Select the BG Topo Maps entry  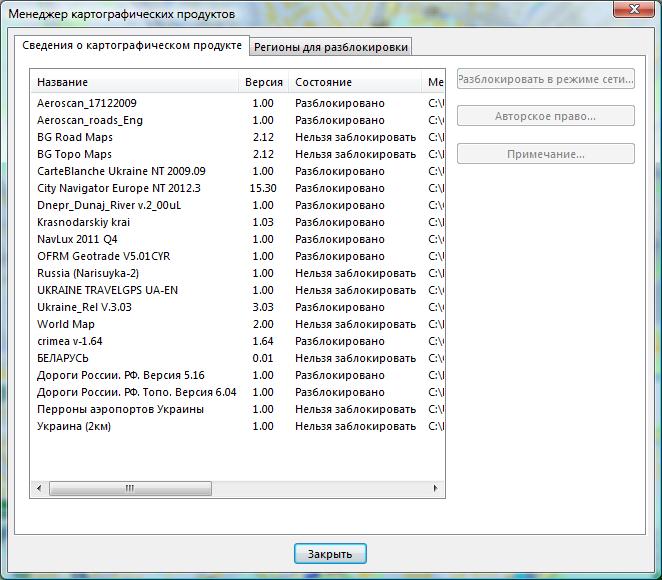point(74,154)
